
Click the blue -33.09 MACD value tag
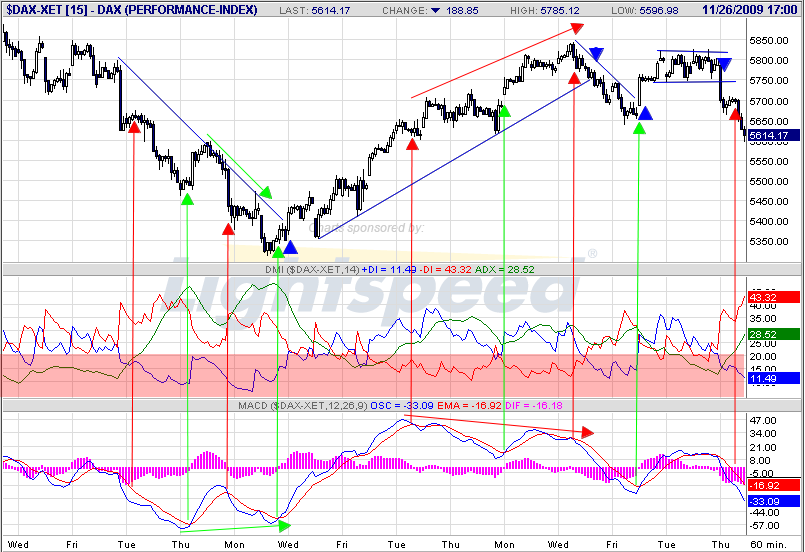[x=774, y=501]
